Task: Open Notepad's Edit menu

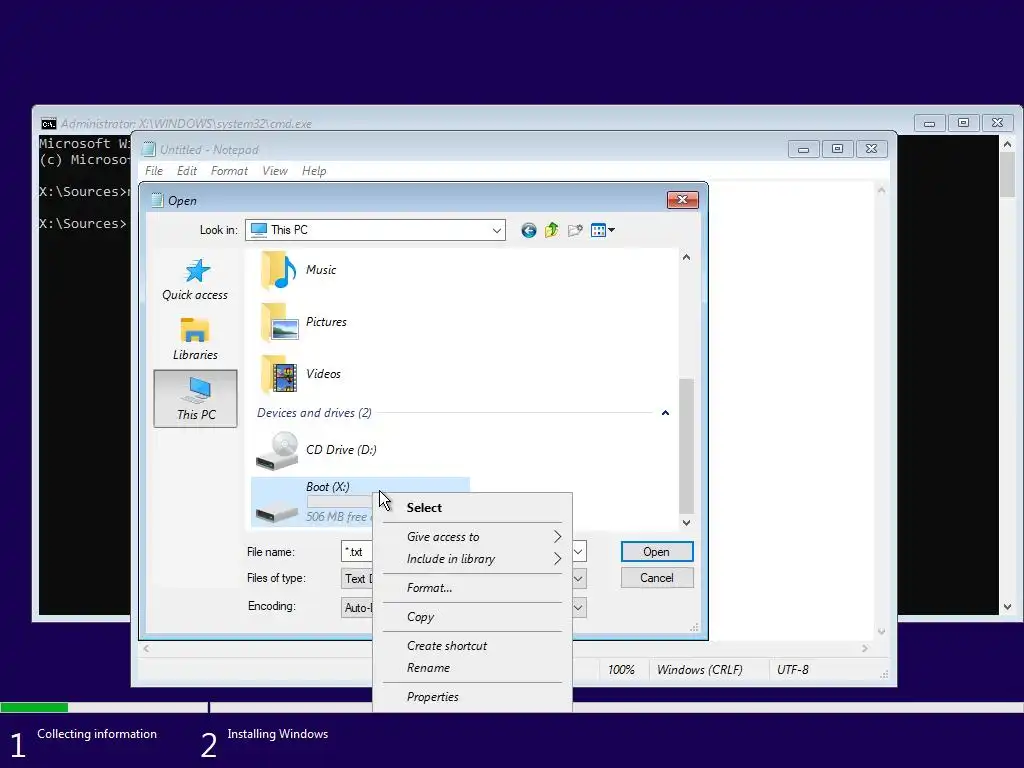Action: 187,171
